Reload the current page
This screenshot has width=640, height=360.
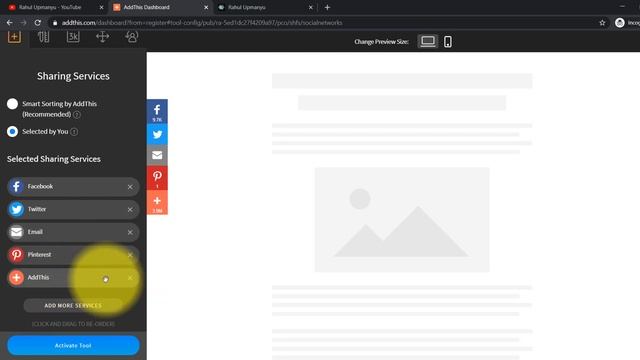(38, 23)
